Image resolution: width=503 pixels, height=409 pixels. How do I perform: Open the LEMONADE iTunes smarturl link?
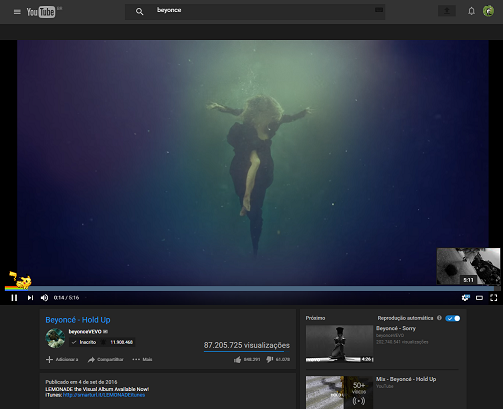104,395
